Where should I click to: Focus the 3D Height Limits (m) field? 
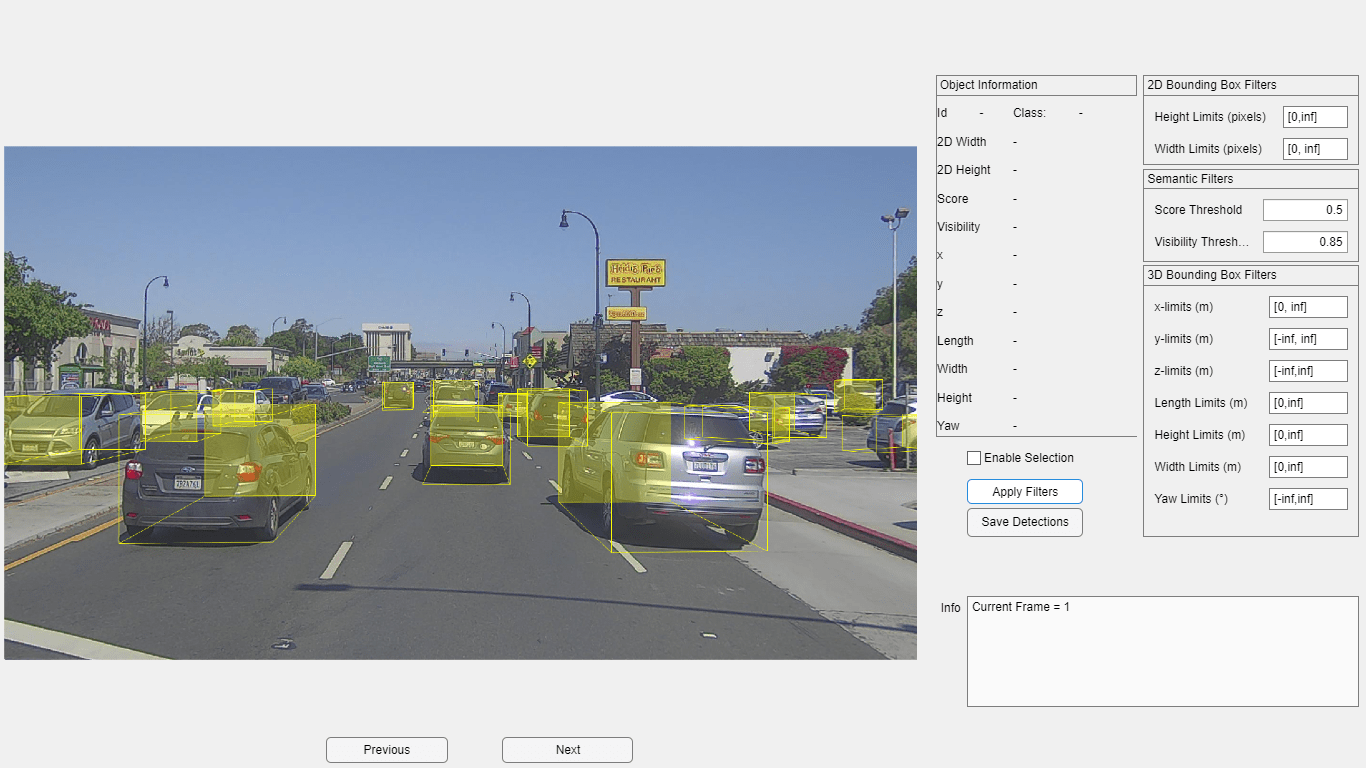pyautogui.click(x=1308, y=435)
